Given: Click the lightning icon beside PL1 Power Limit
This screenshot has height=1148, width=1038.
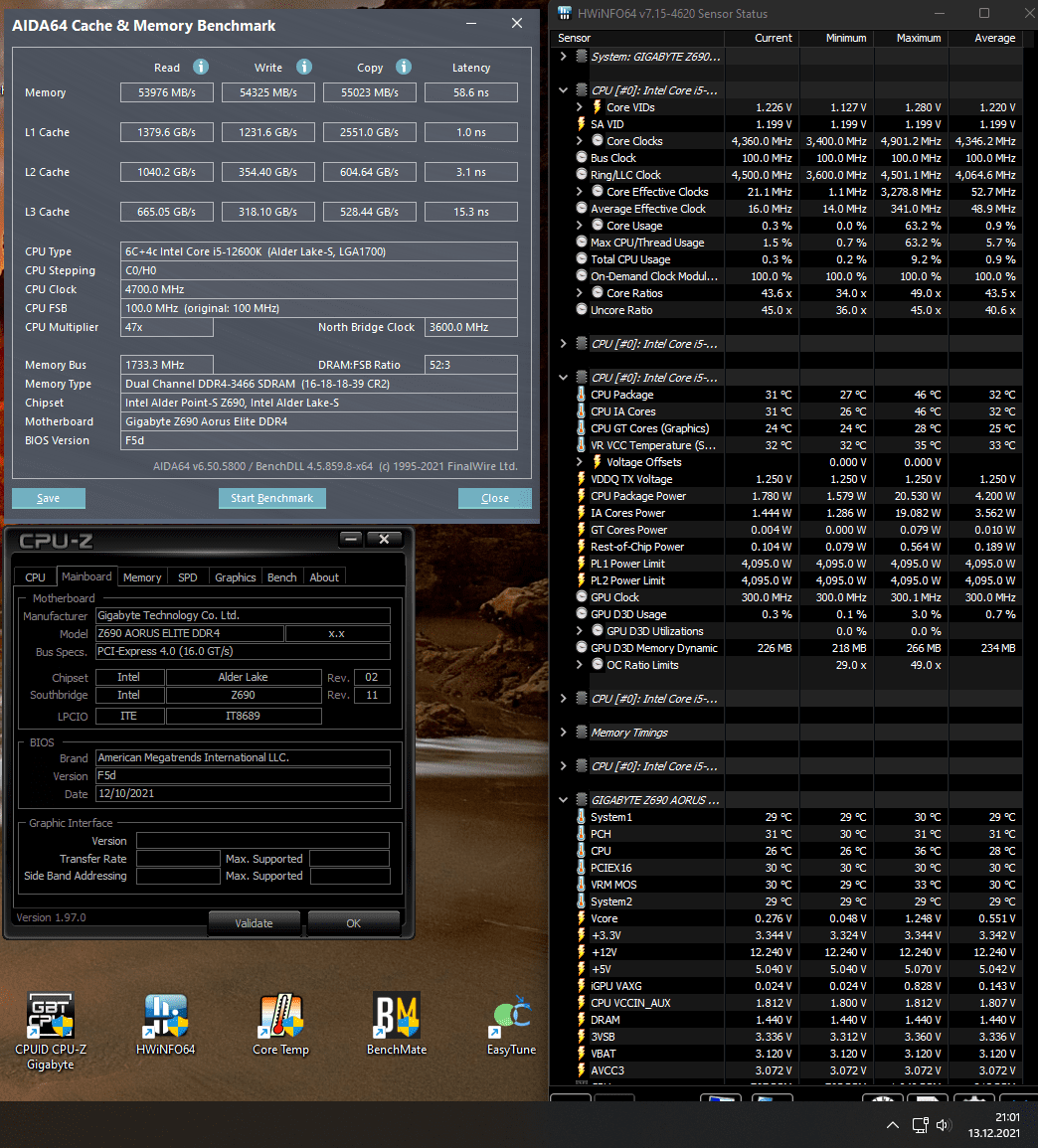Looking at the screenshot, I should click(582, 563).
